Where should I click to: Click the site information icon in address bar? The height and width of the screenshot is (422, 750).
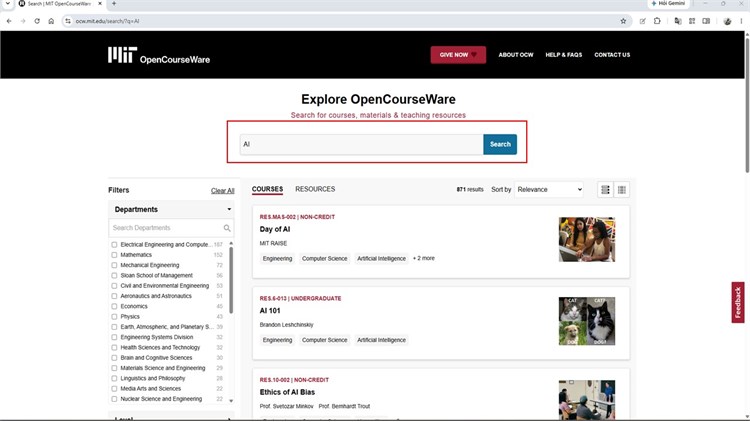pos(68,21)
